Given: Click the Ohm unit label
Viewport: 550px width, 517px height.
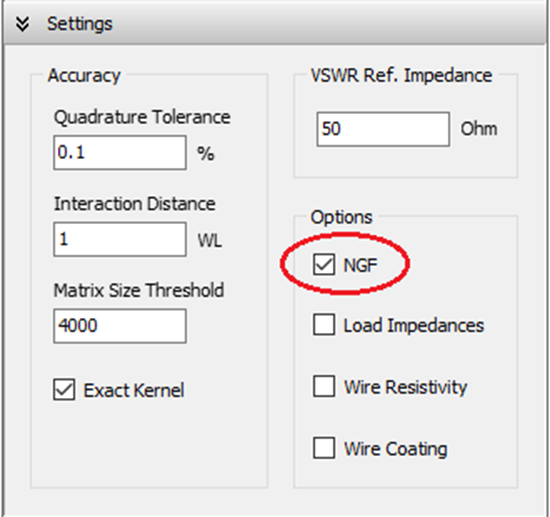Looking at the screenshot, I should [479, 129].
